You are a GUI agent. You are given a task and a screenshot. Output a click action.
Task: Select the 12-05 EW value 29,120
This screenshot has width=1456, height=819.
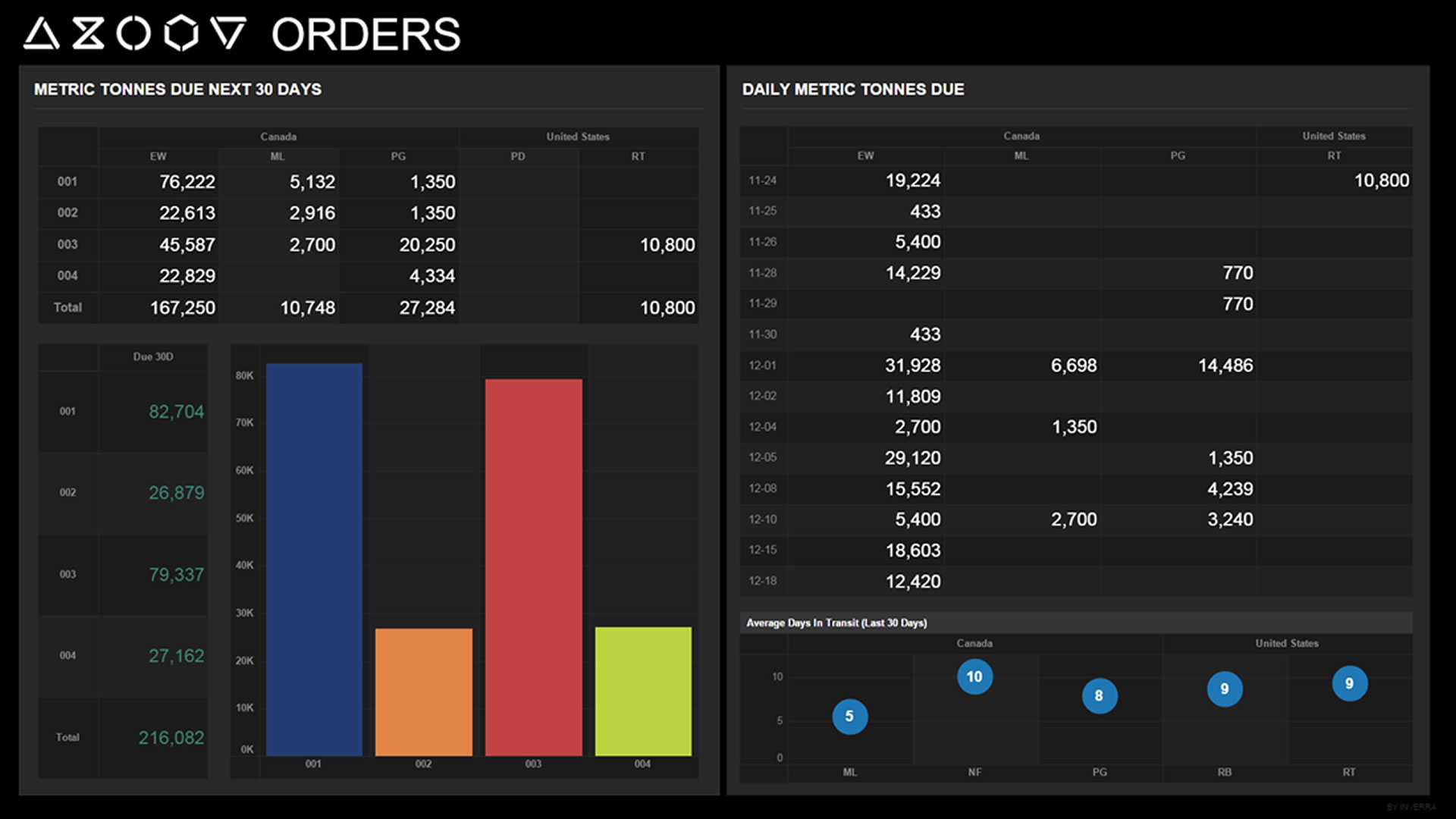click(x=913, y=458)
